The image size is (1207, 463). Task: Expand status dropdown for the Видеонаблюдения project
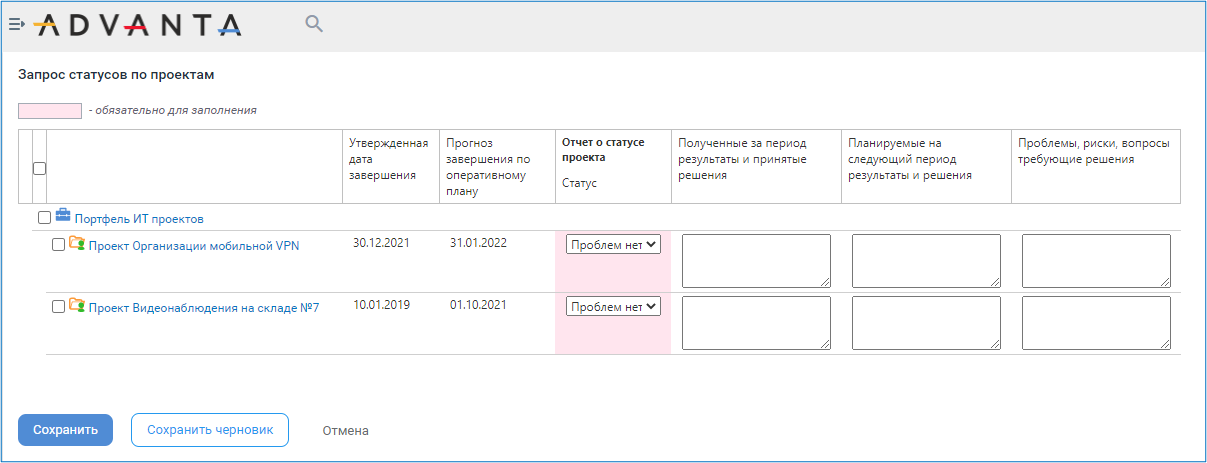[x=614, y=307]
